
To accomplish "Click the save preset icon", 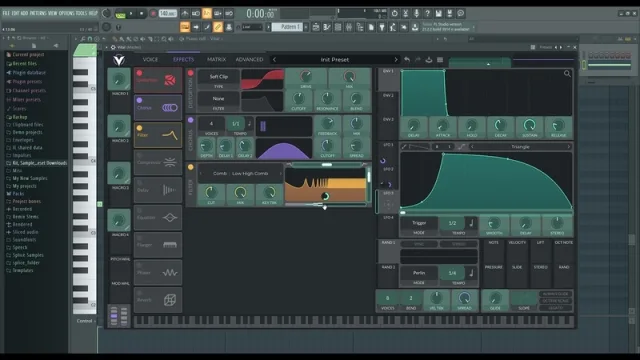I will [429, 60].
